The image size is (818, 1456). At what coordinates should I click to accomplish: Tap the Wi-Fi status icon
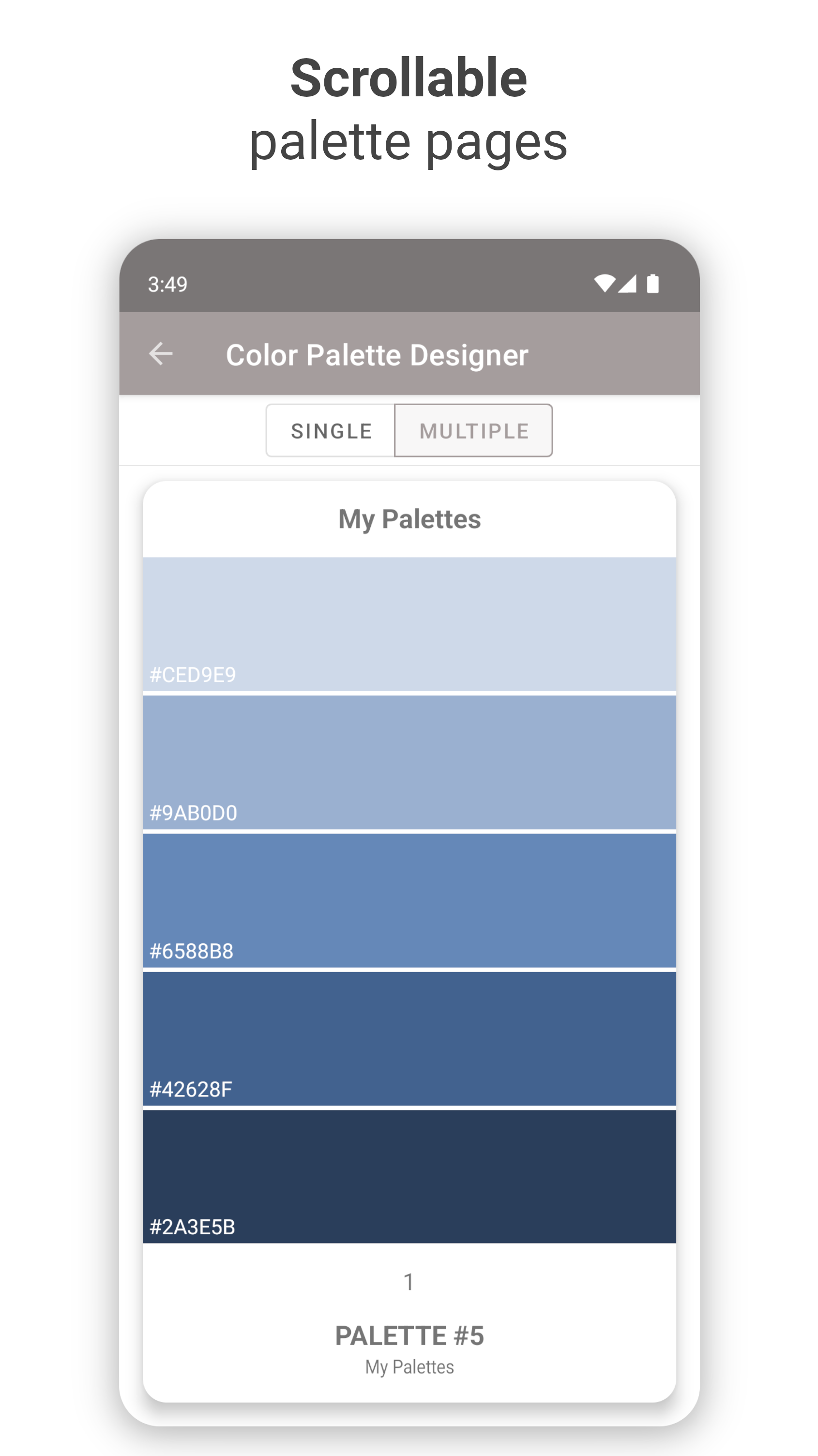[605, 284]
